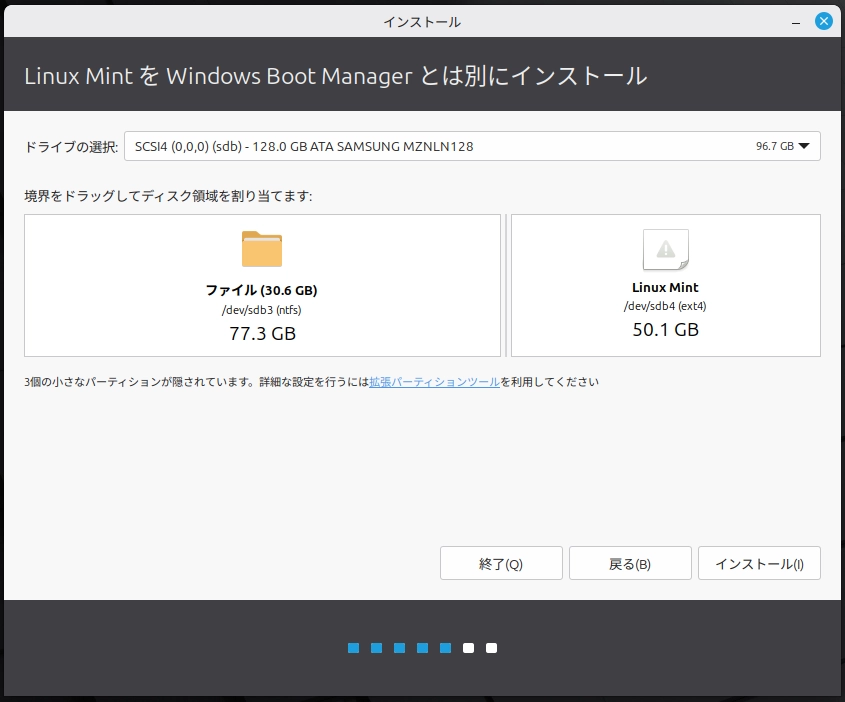Image resolution: width=845 pixels, height=702 pixels.
Task: Click the folder icon in the ファイル partition
Action: pos(262,249)
